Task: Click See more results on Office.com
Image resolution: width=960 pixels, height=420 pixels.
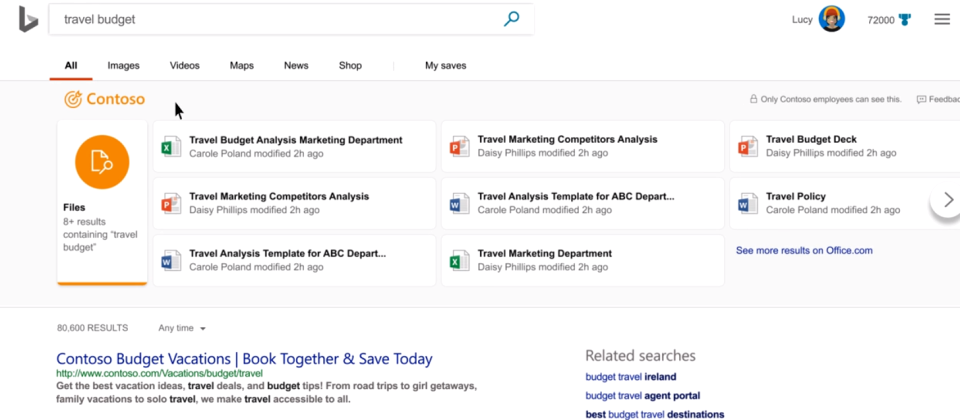Action: (804, 250)
